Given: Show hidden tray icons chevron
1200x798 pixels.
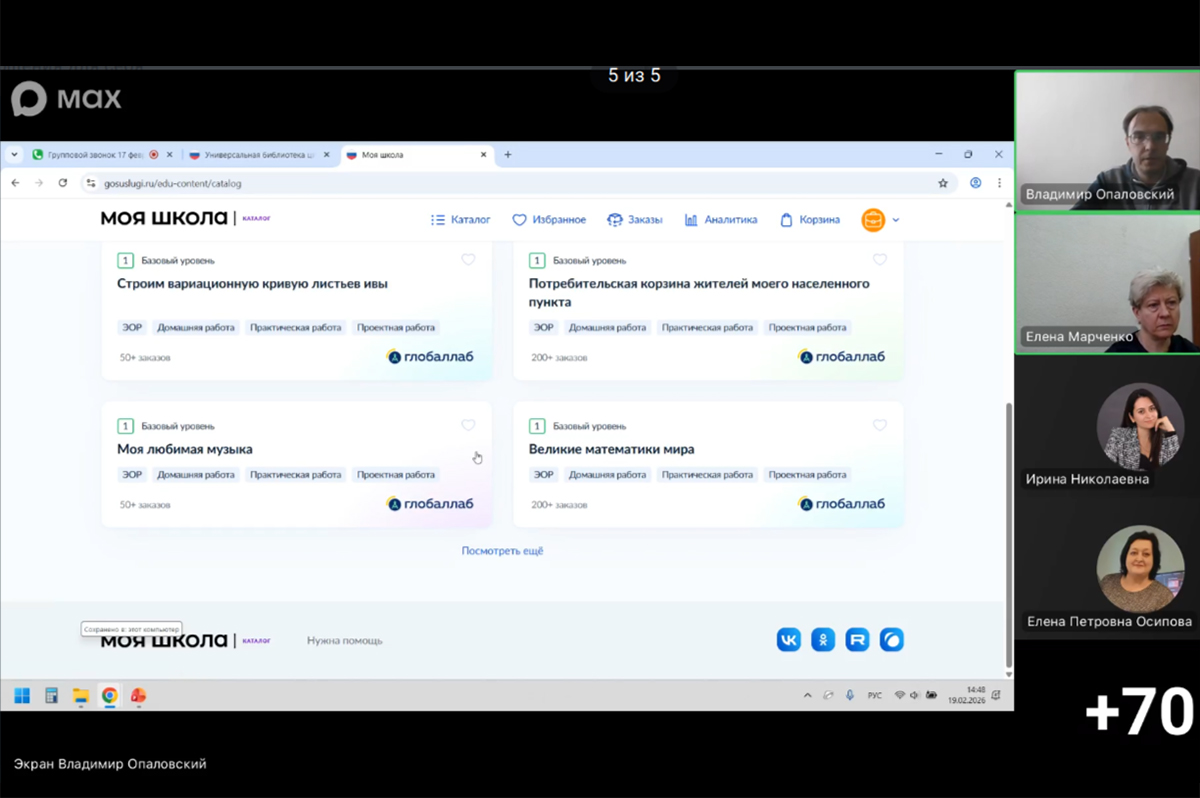Looking at the screenshot, I should click(808, 696).
